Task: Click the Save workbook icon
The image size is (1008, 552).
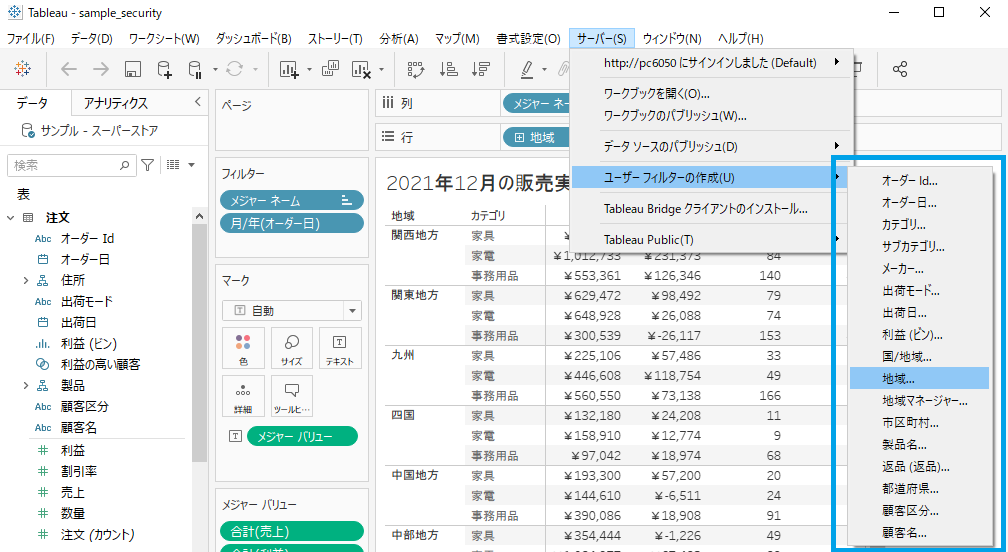Action: click(132, 69)
